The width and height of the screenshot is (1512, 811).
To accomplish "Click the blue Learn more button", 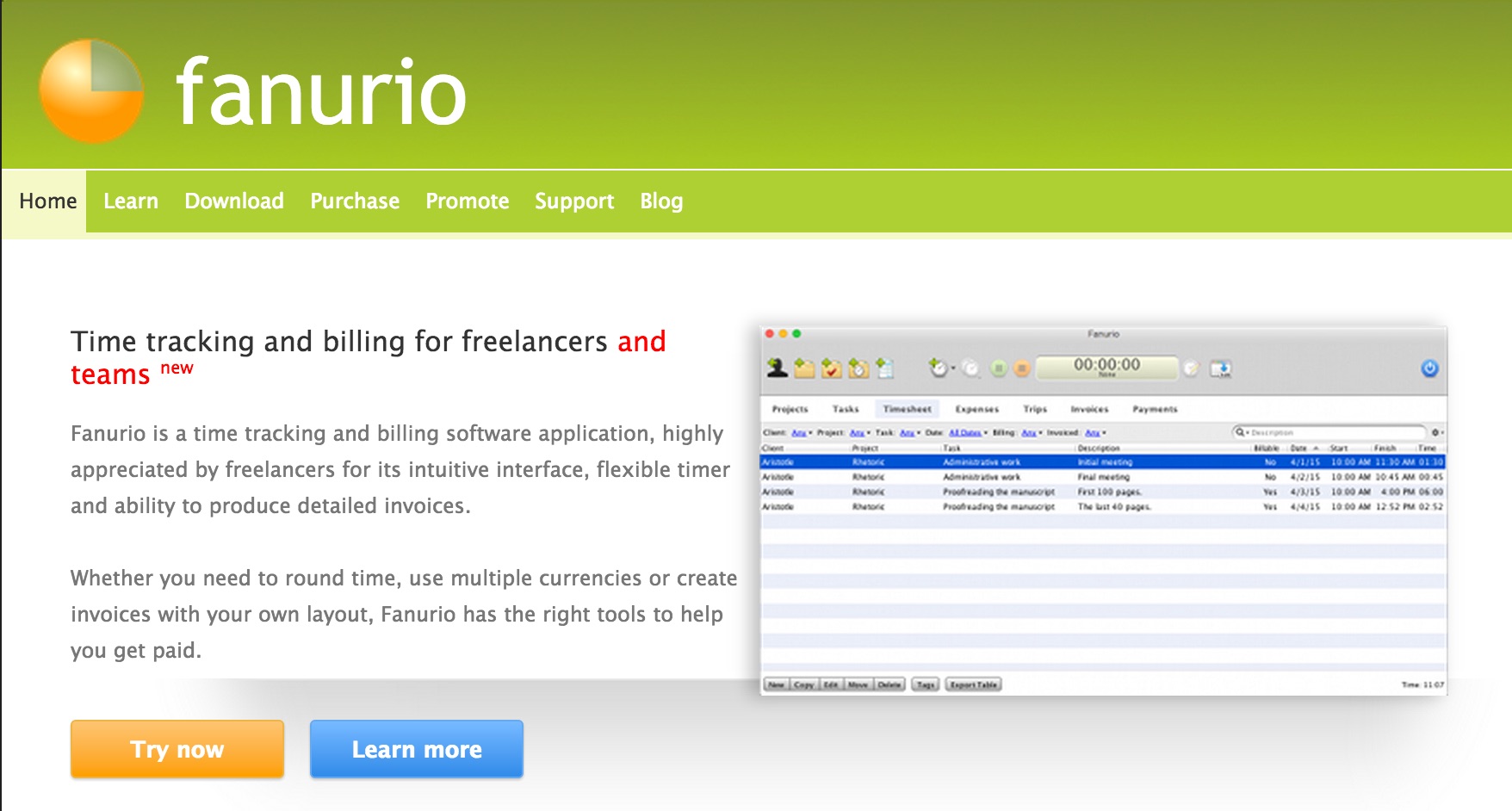I will pos(417,749).
